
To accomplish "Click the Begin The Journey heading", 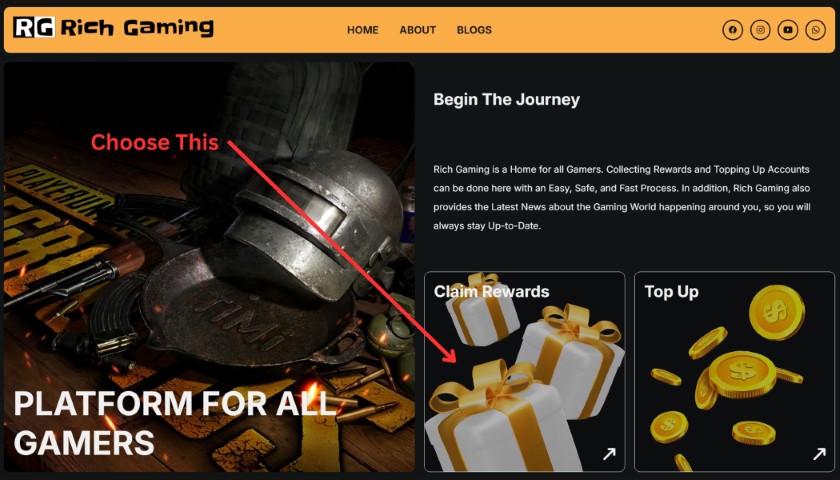I will click(506, 100).
